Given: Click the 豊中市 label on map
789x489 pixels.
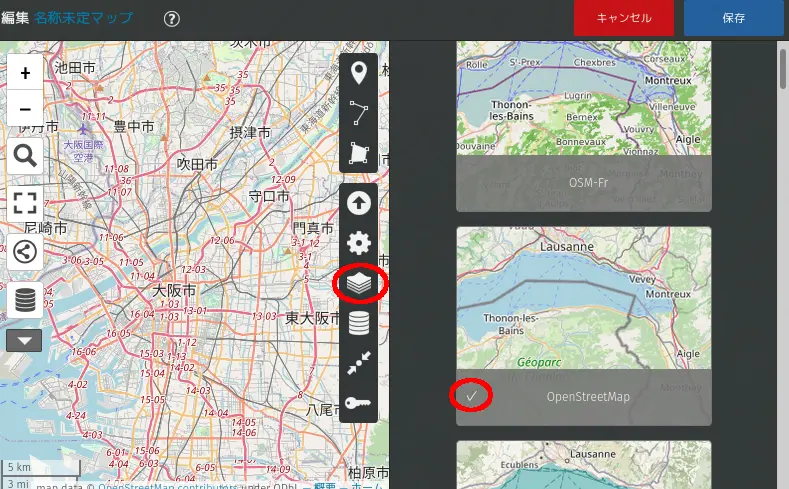Looking at the screenshot, I should click(x=134, y=127).
